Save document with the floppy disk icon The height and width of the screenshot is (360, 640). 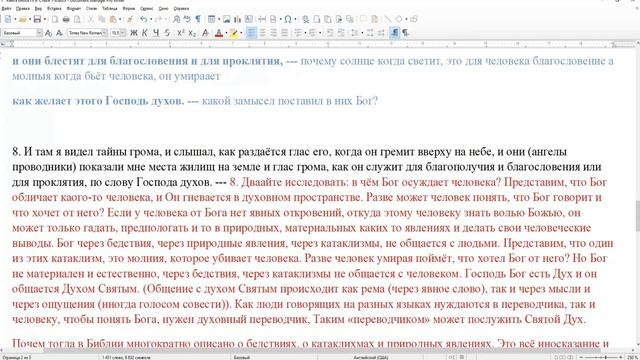tap(37, 19)
